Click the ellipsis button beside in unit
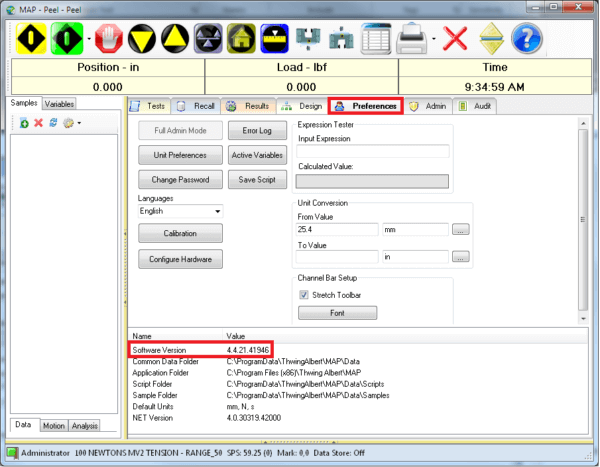The width and height of the screenshot is (600, 467). click(x=461, y=256)
